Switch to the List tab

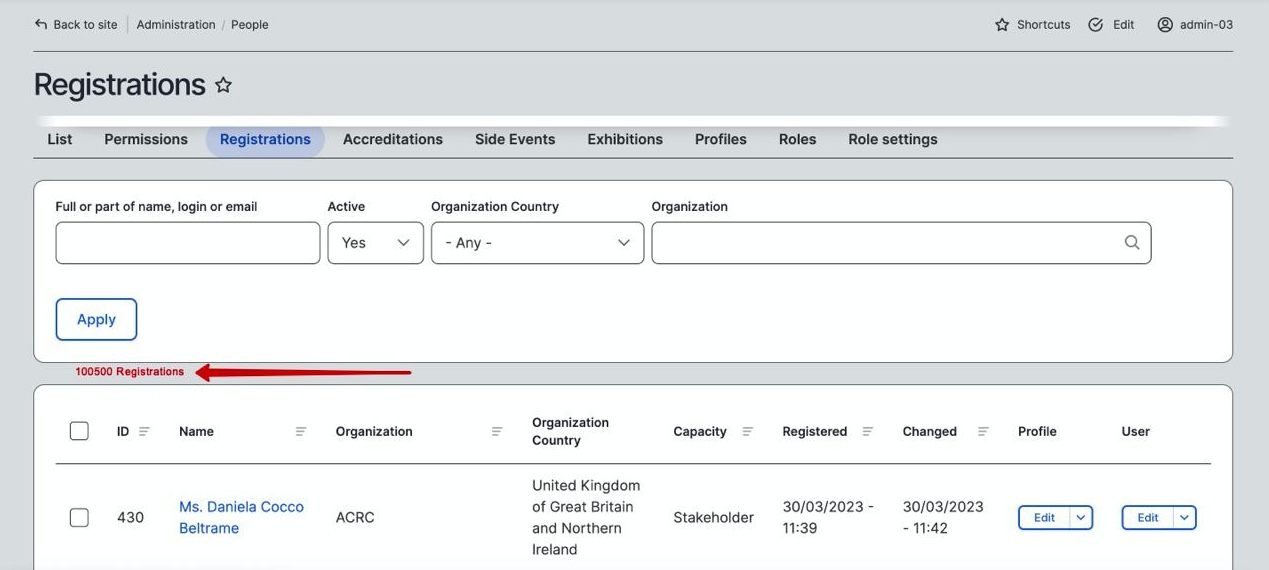click(60, 139)
